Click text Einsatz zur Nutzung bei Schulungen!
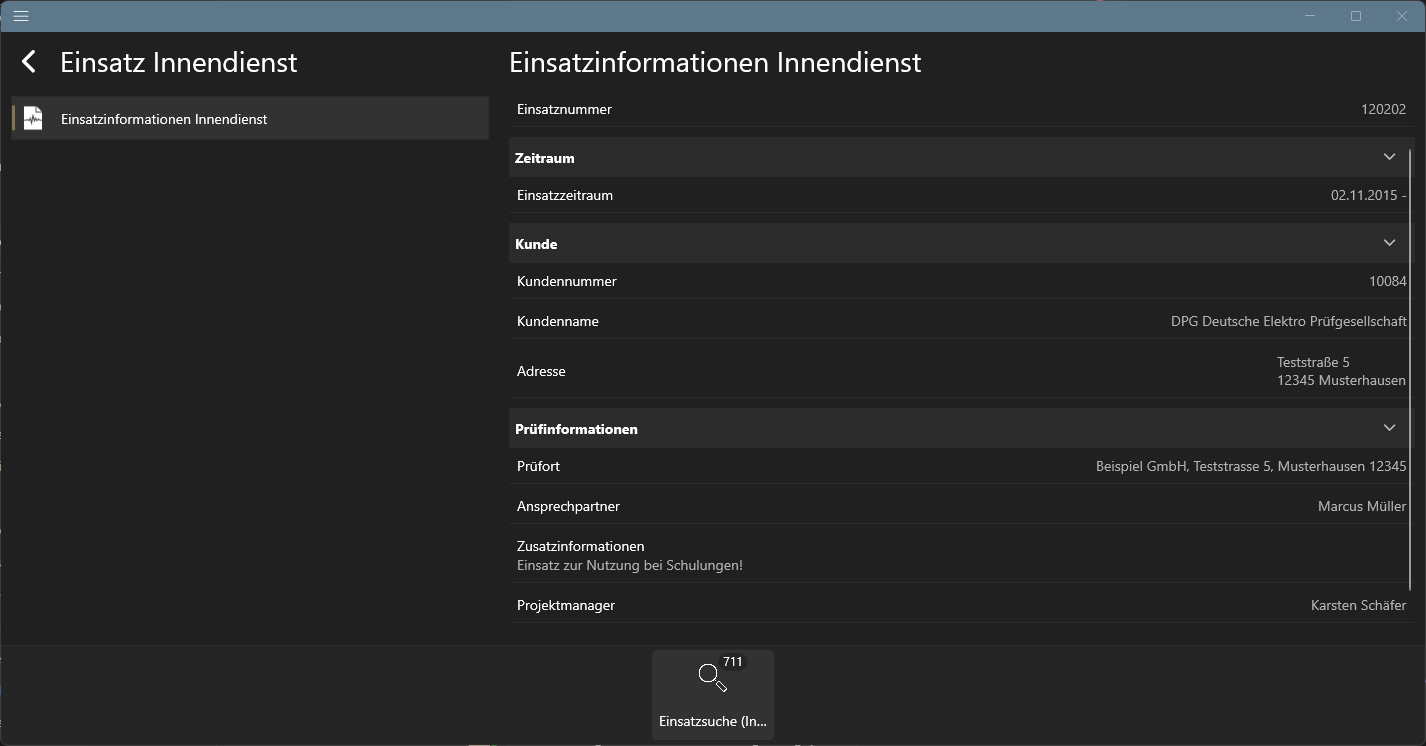Image resolution: width=1426 pixels, height=746 pixels. [630, 566]
